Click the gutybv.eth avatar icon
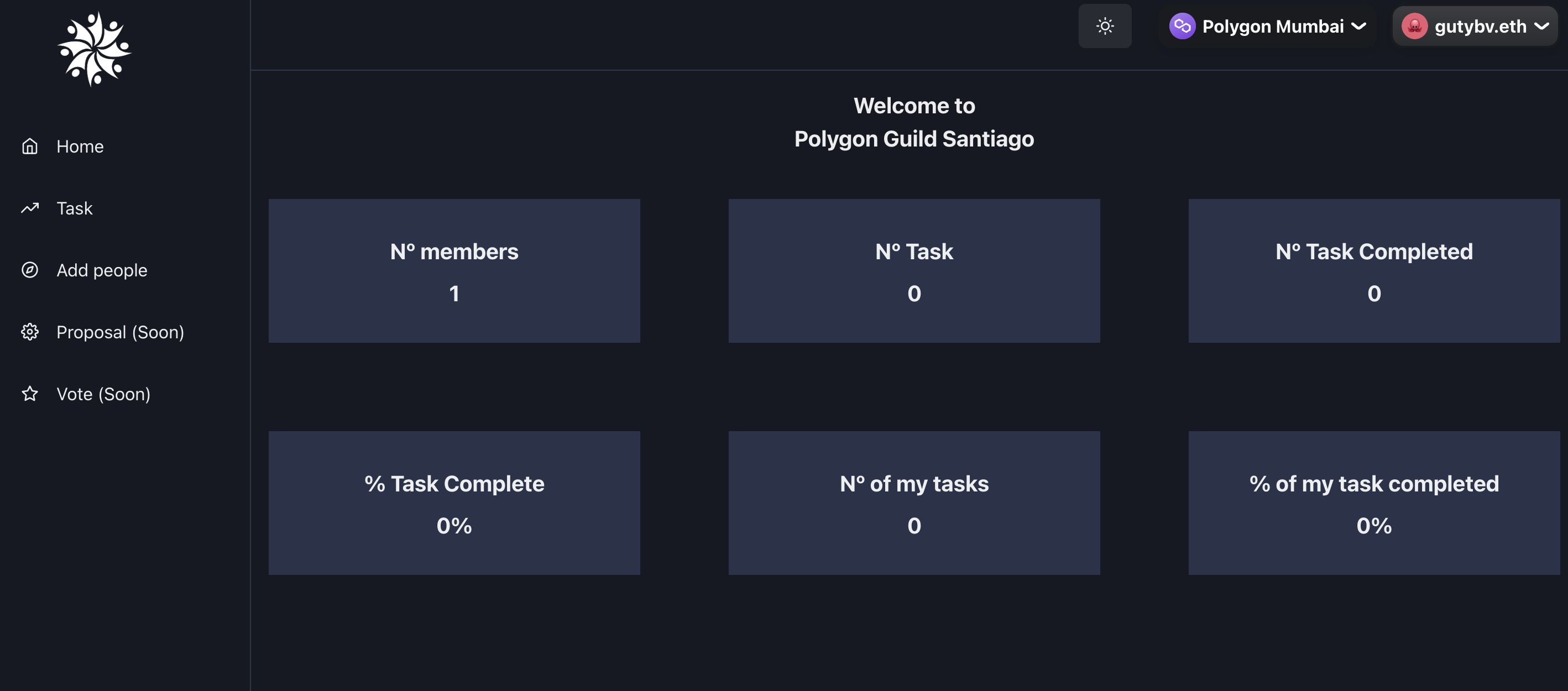1568x691 pixels. click(x=1414, y=26)
